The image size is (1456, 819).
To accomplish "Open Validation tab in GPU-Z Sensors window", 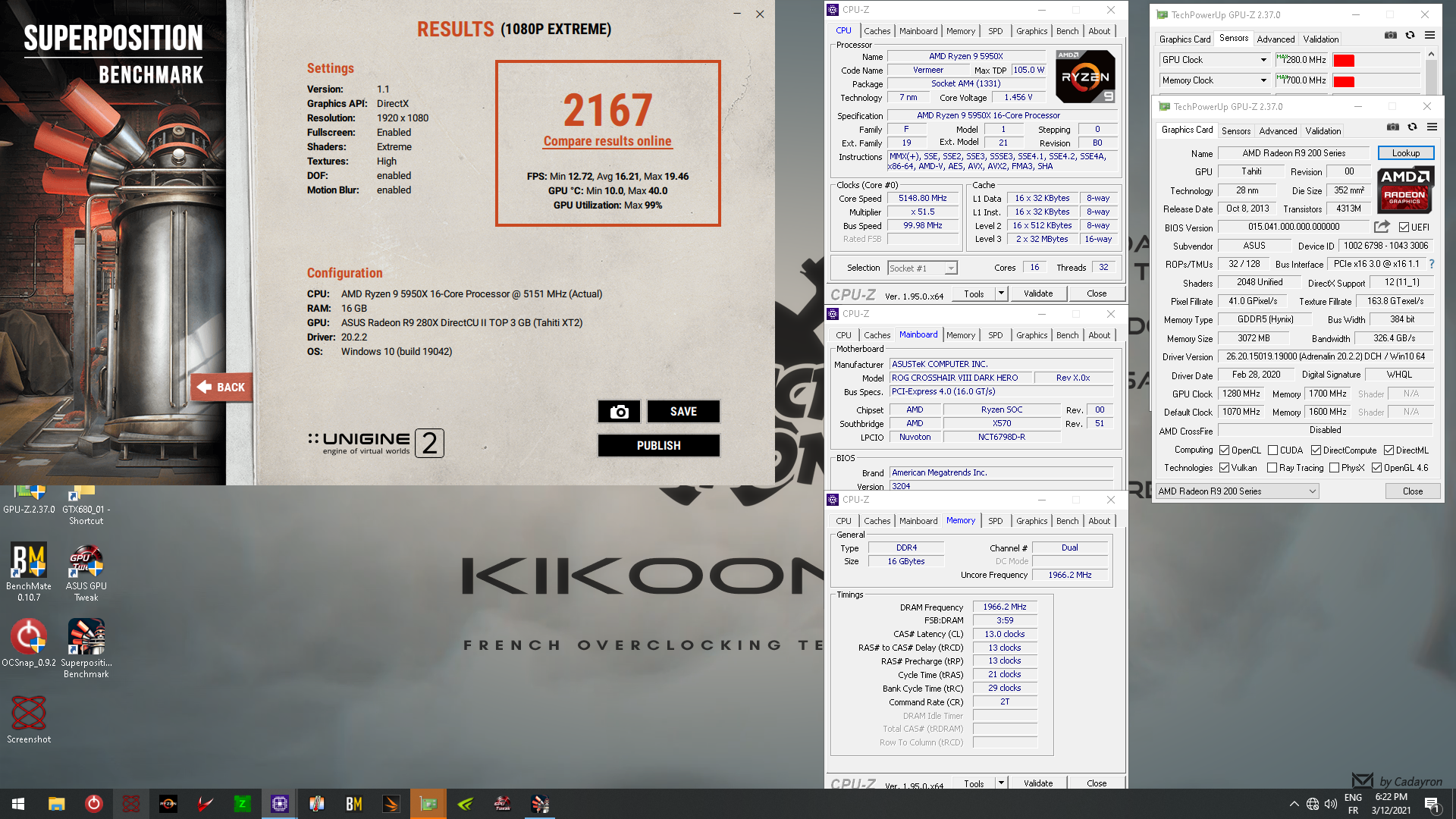I will [1320, 39].
